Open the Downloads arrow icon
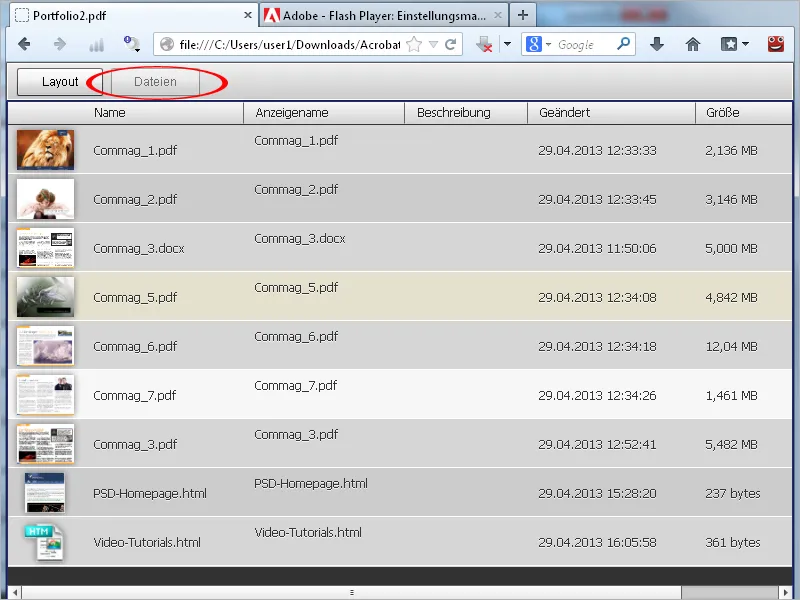This screenshot has height=600, width=800. click(x=657, y=44)
